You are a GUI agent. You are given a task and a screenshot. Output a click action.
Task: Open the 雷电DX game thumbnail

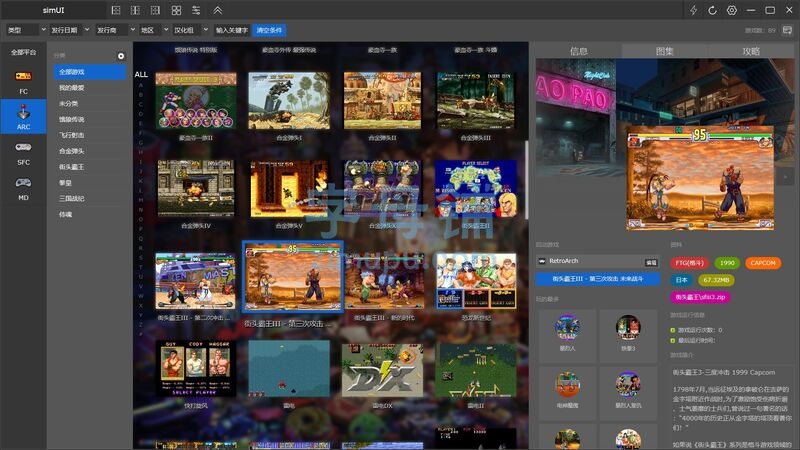(382, 370)
